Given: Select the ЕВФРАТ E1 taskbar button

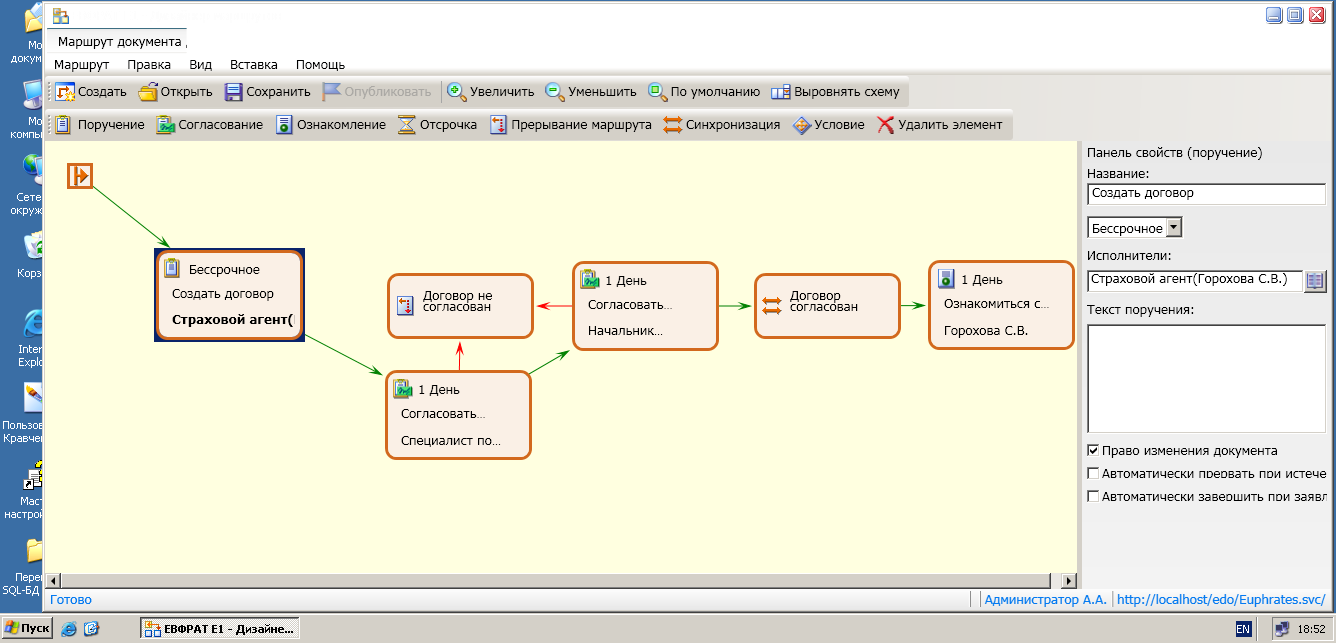Looking at the screenshot, I should [220, 628].
